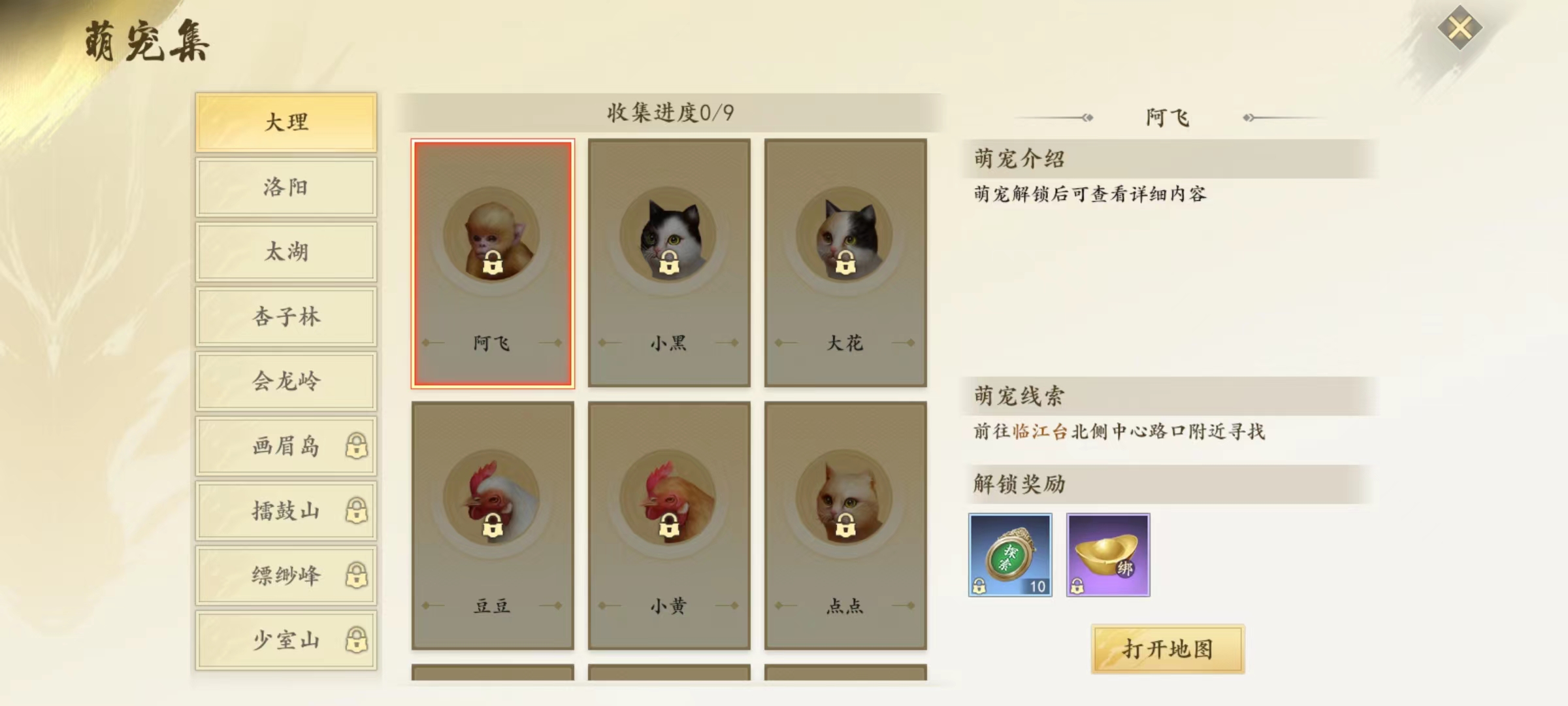Viewport: 1568px width, 706px height.
Task: Click the 临江台 location link
Action: coord(1040,431)
